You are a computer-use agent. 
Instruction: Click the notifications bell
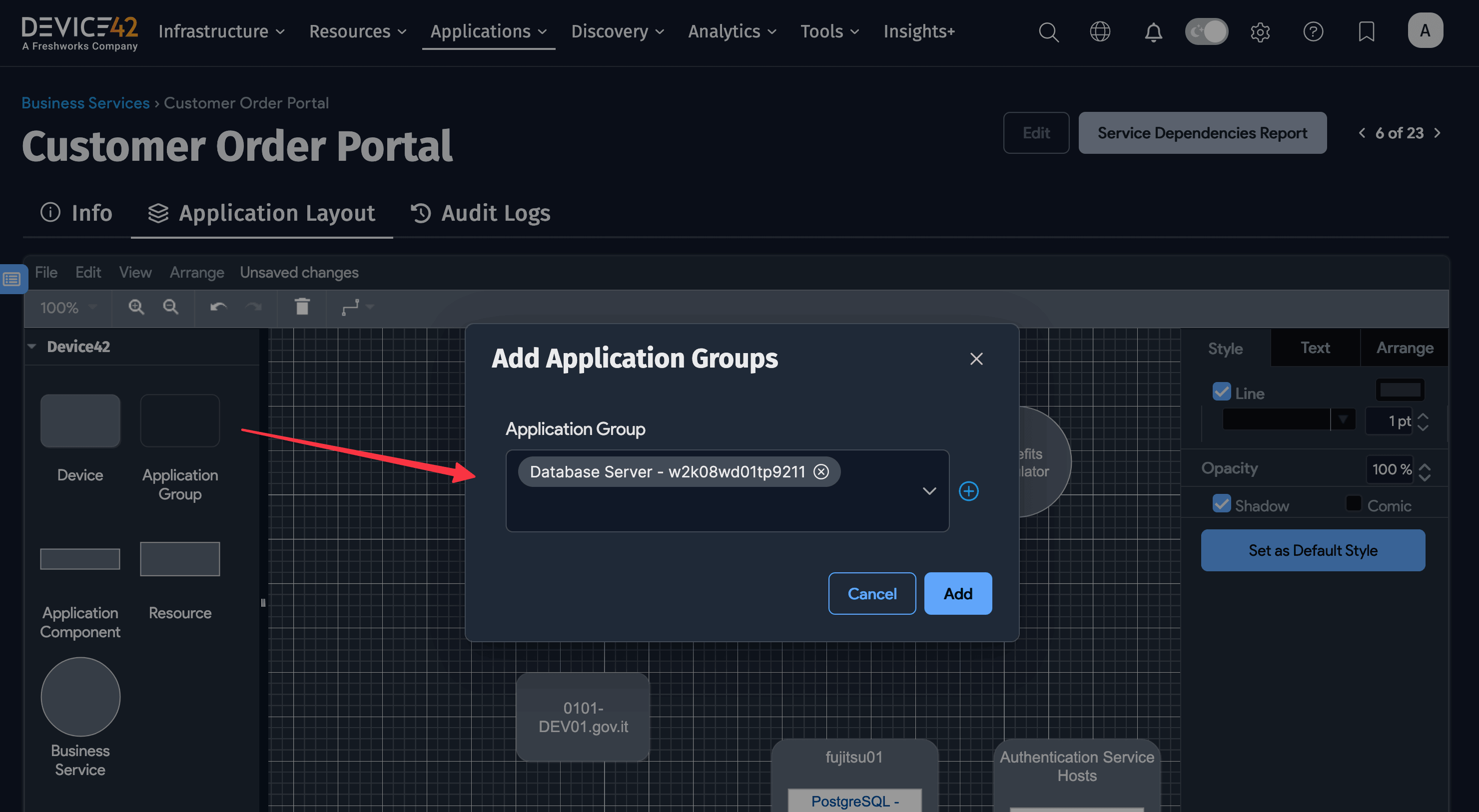1153,31
